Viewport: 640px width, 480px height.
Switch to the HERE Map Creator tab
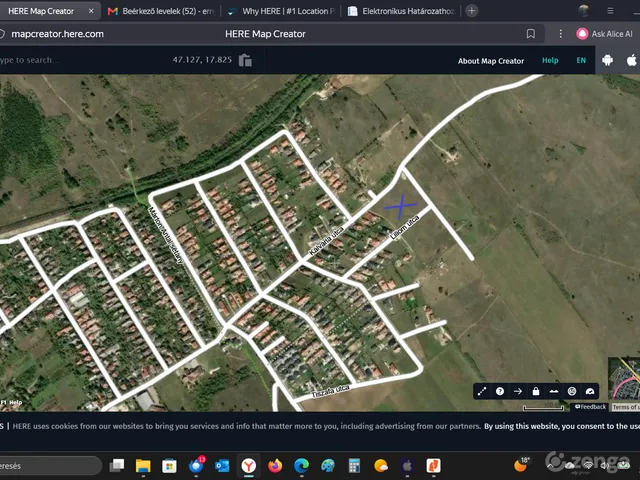click(x=41, y=11)
